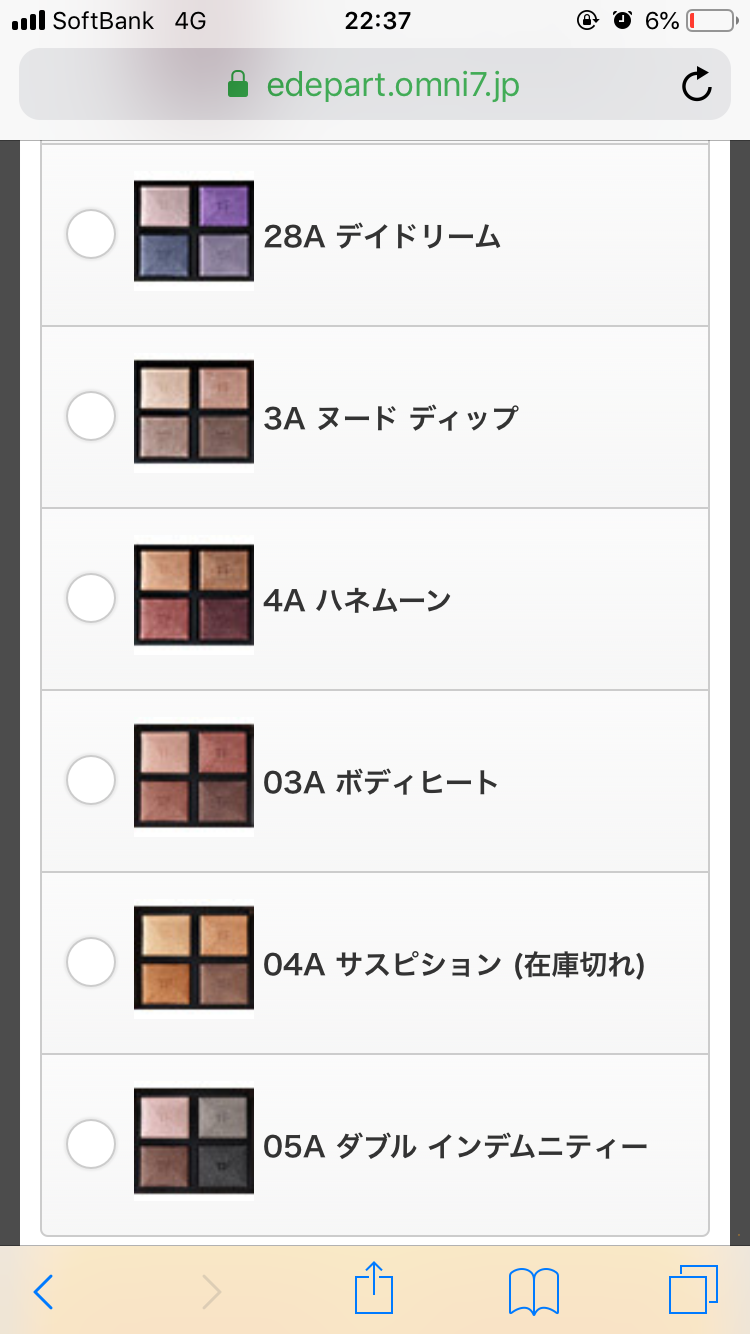Tap the disabled forward arrow icon
The width and height of the screenshot is (750, 1334).
coord(211,1292)
